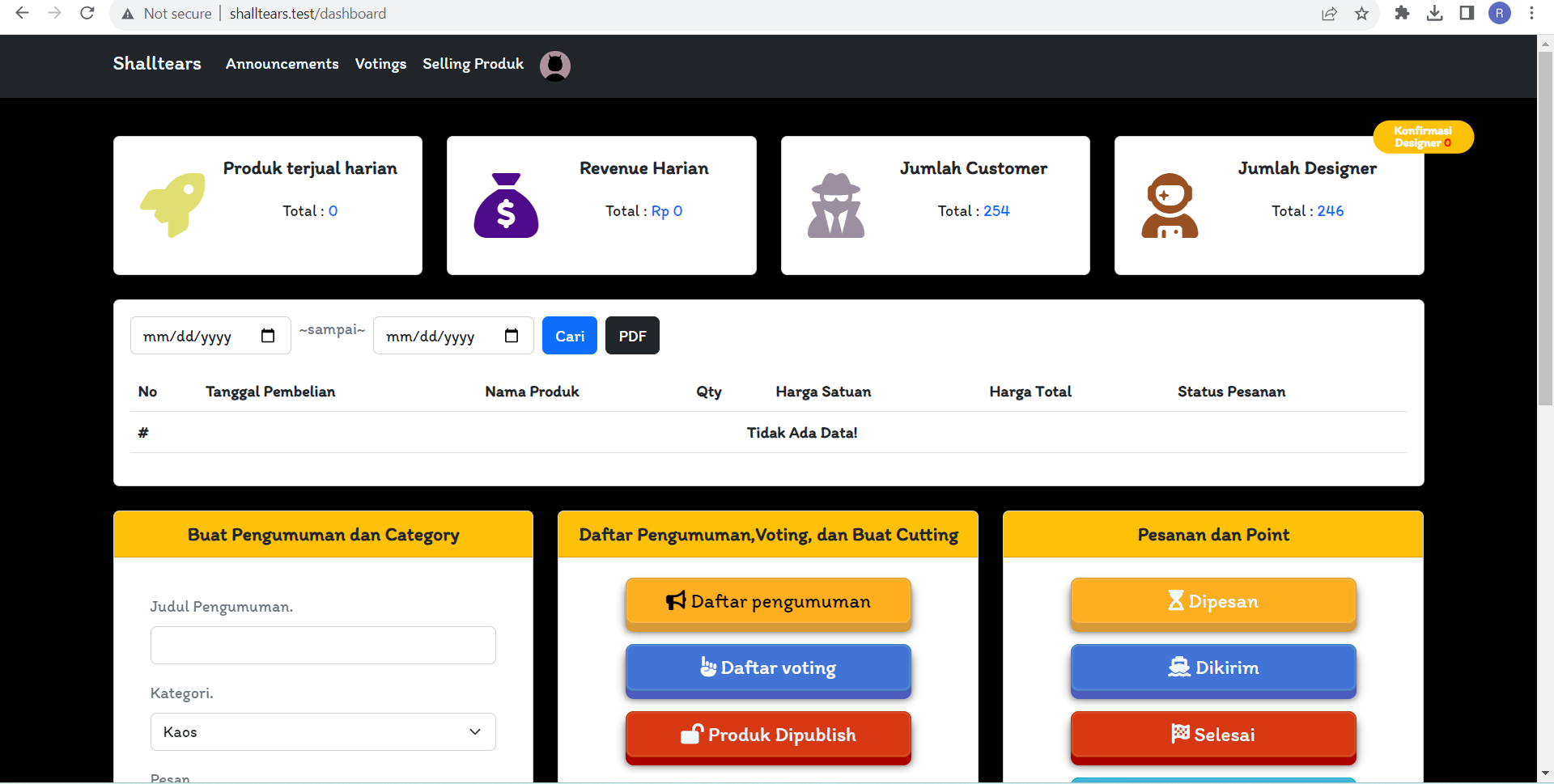Open the Announcements menu
The image size is (1554, 784).
[282, 64]
